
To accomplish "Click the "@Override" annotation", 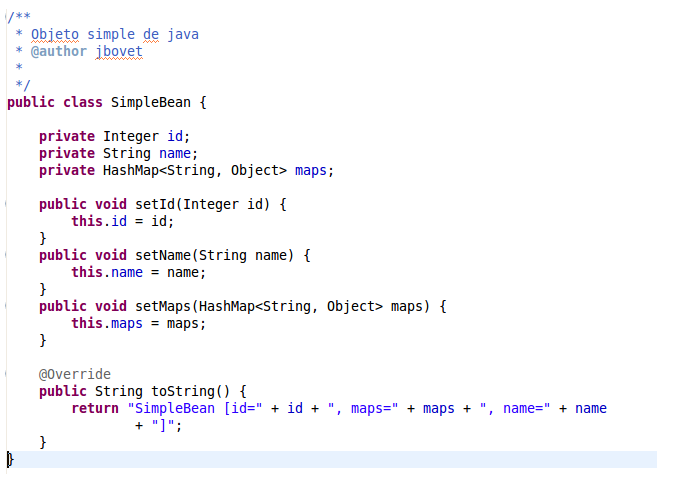I will (x=75, y=374).
